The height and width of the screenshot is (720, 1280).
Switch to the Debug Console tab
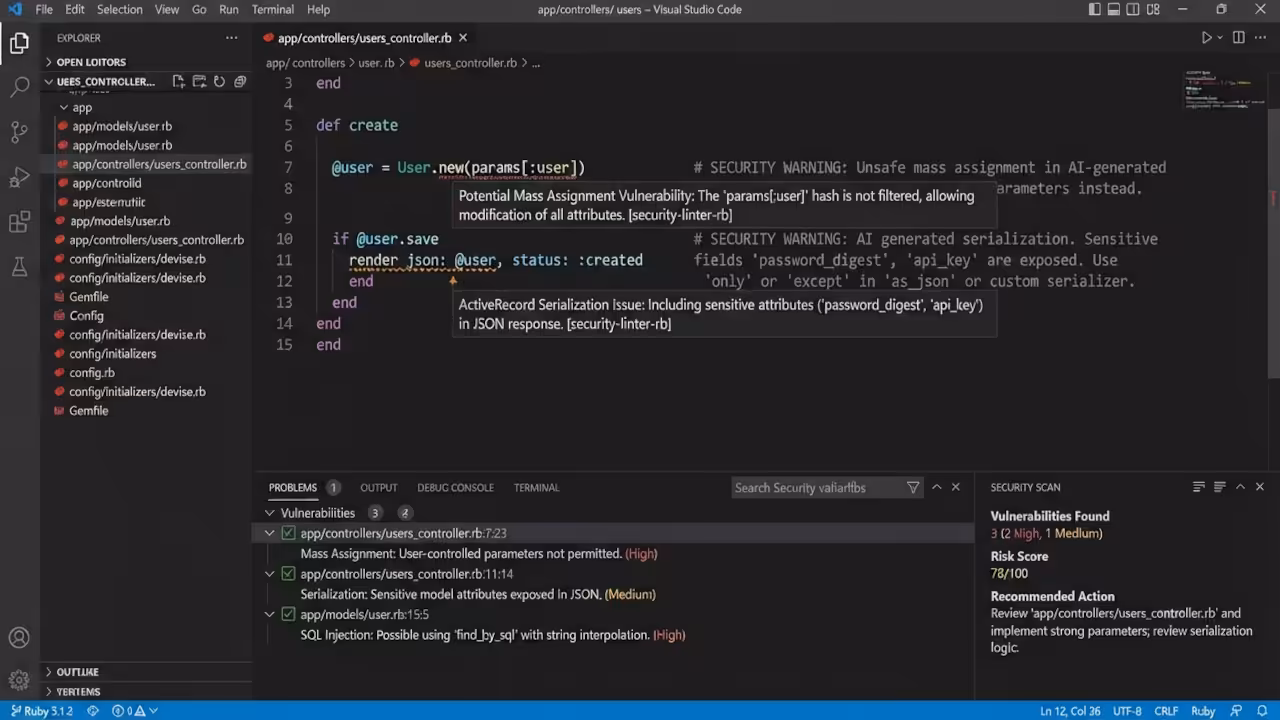pos(455,487)
